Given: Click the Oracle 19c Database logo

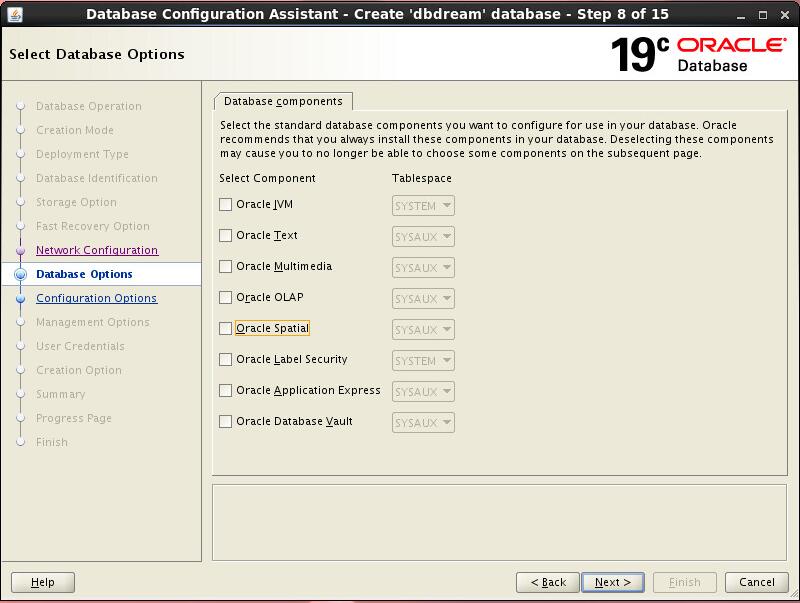Looking at the screenshot, I should click(698, 54).
